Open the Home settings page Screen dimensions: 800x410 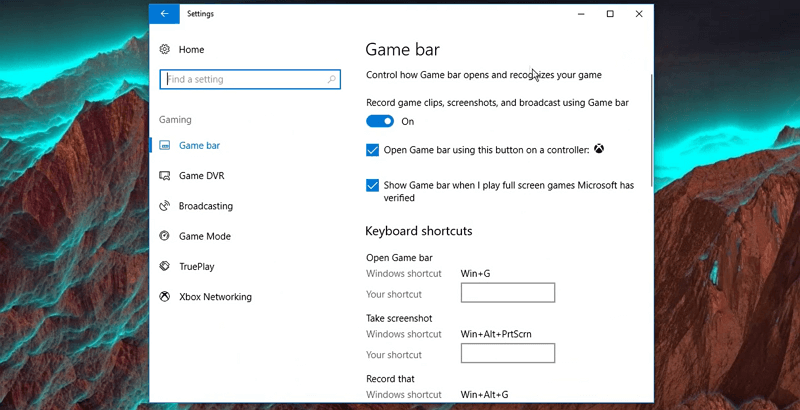191,49
